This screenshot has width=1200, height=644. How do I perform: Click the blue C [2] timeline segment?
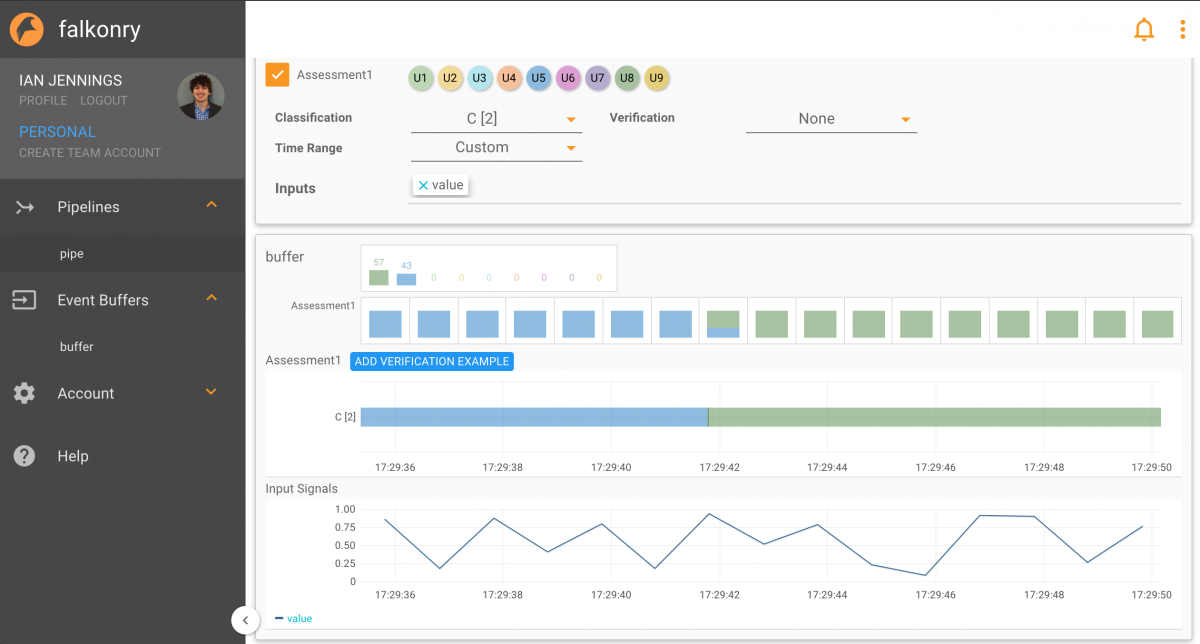[x=534, y=417]
